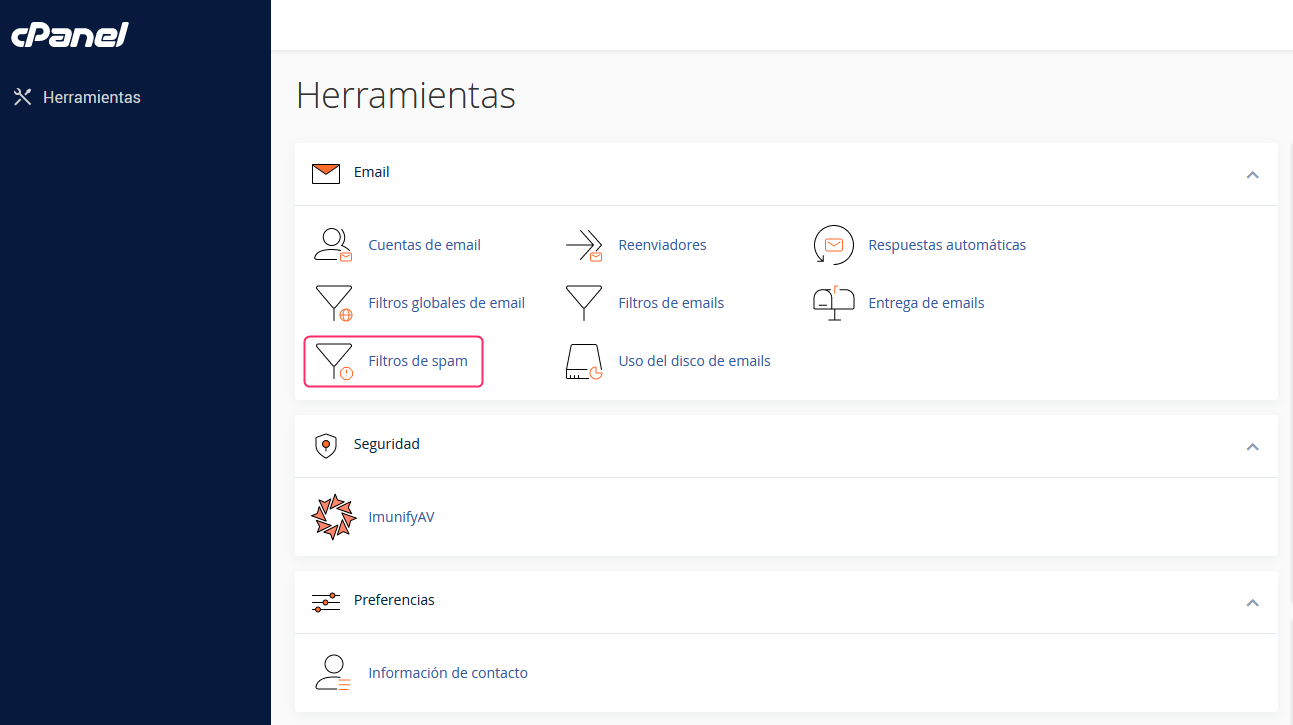Click the Cuentas de email icon
1293x725 pixels.
[333, 245]
